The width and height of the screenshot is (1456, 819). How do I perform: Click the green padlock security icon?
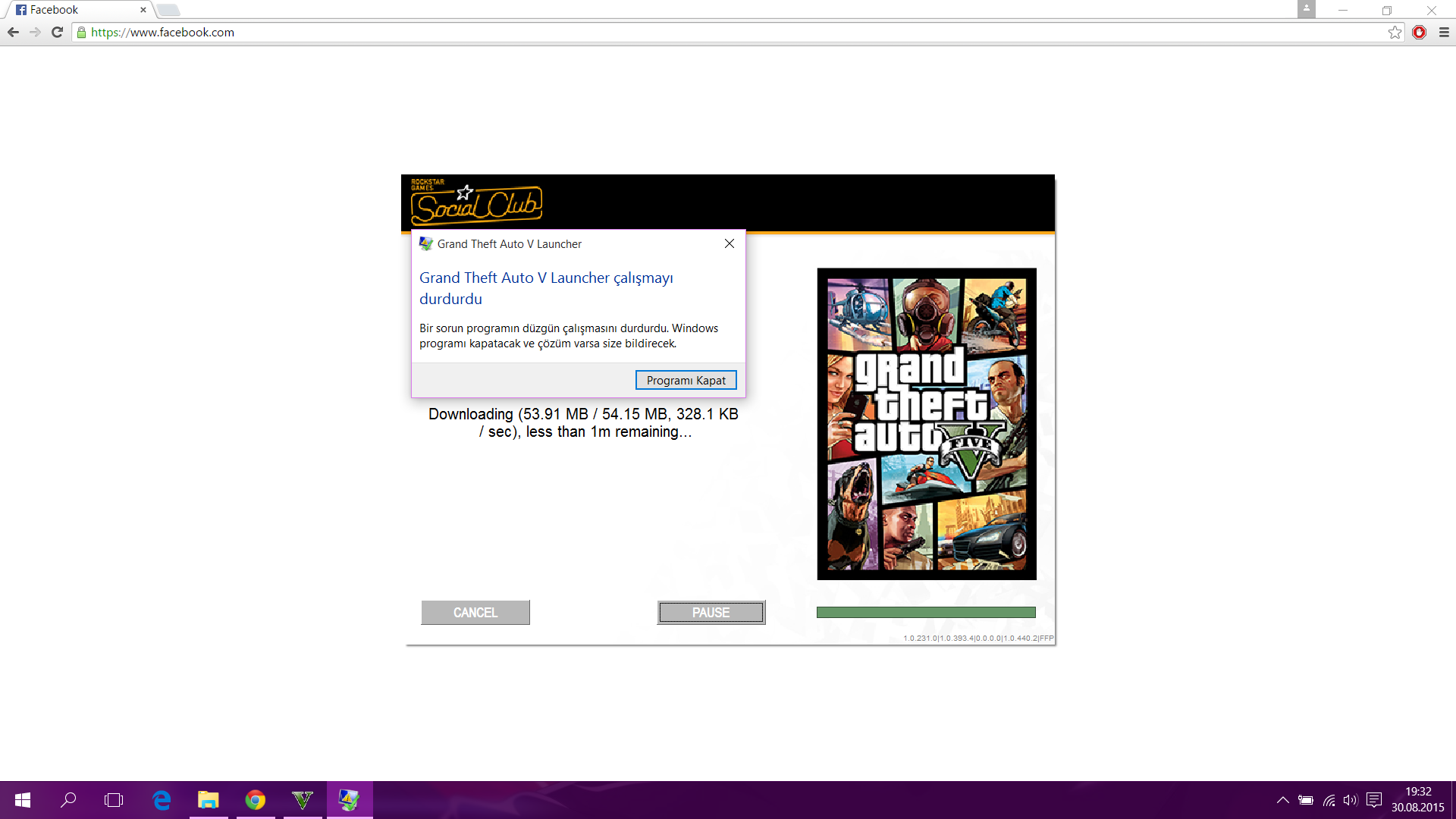pyautogui.click(x=81, y=32)
